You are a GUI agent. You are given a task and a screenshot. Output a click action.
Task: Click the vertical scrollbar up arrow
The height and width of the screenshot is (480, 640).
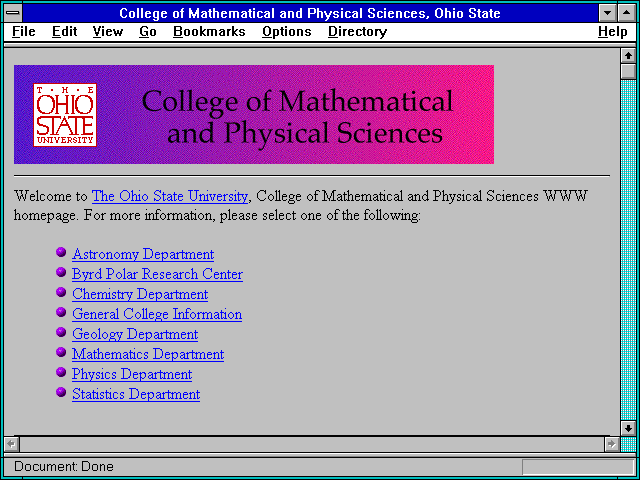(x=628, y=56)
